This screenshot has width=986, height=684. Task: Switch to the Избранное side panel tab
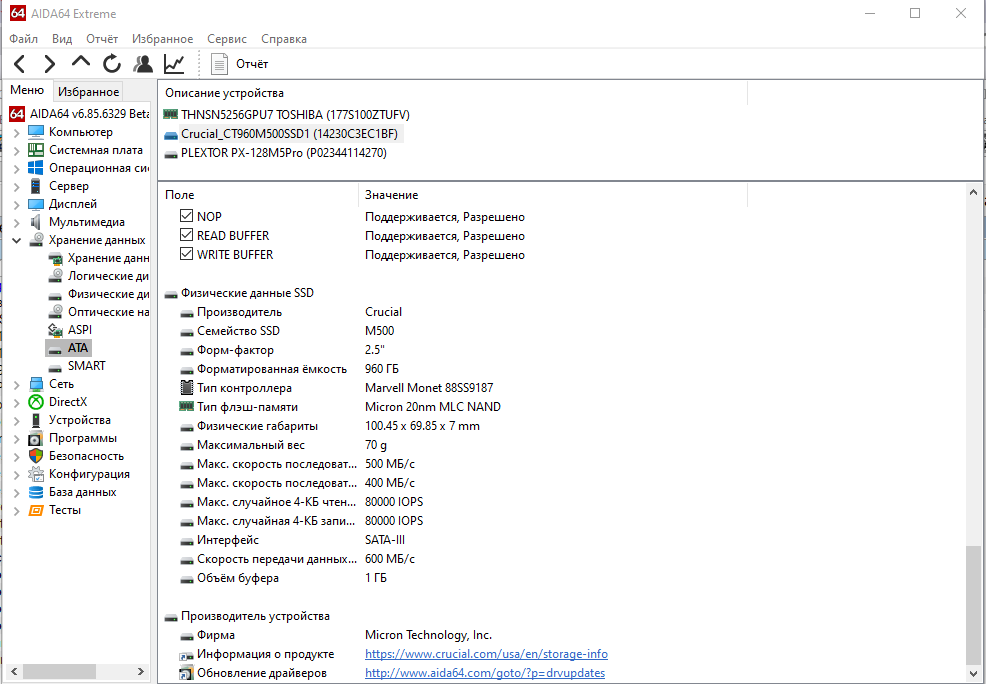coord(88,92)
